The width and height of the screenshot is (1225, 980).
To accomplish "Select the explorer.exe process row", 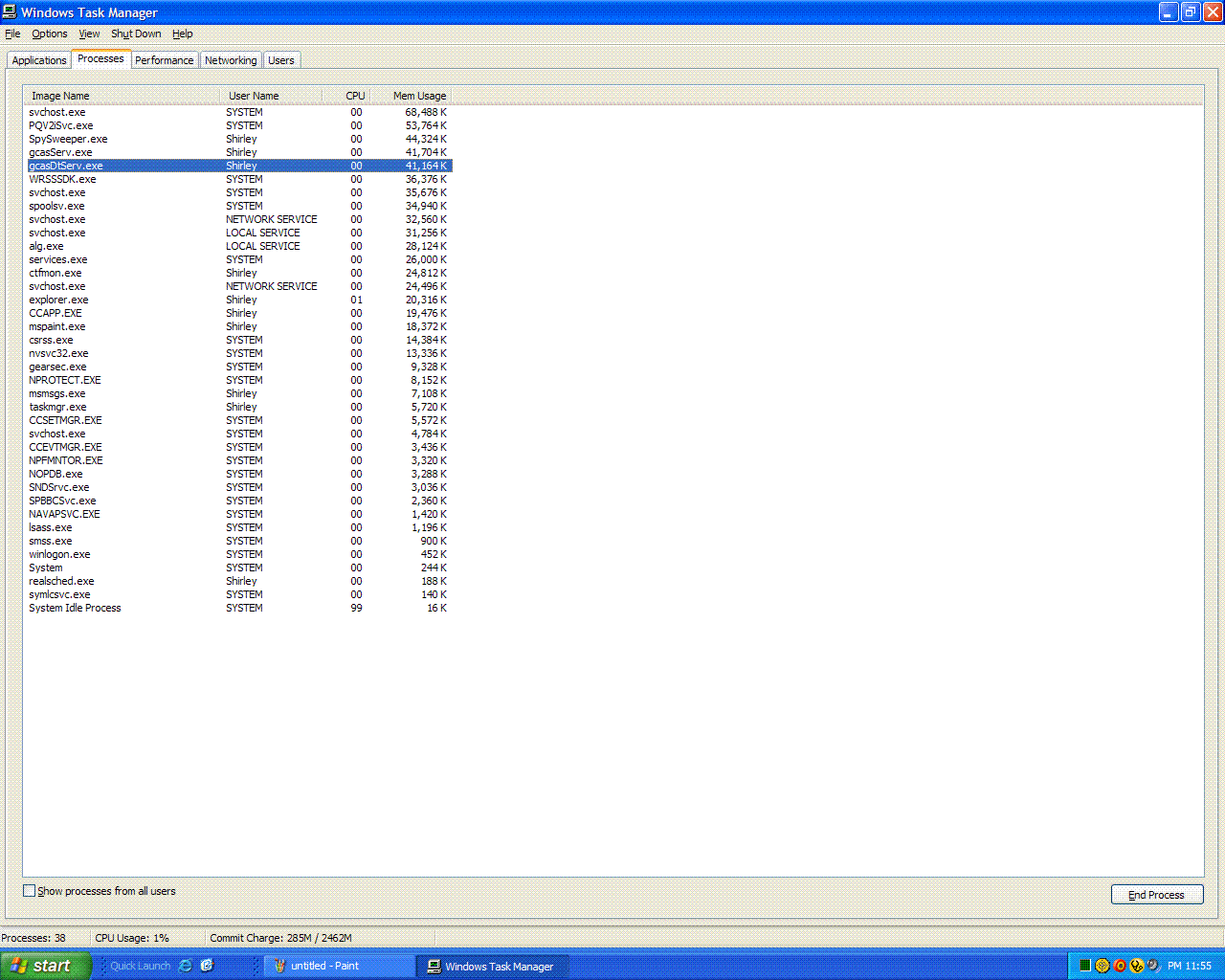I will (x=58, y=300).
